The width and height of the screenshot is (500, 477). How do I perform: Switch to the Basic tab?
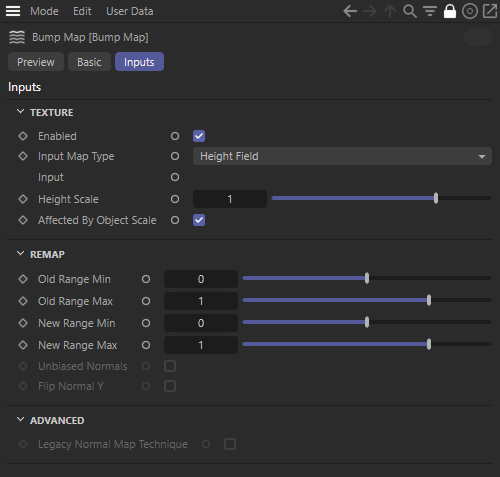(x=89, y=62)
